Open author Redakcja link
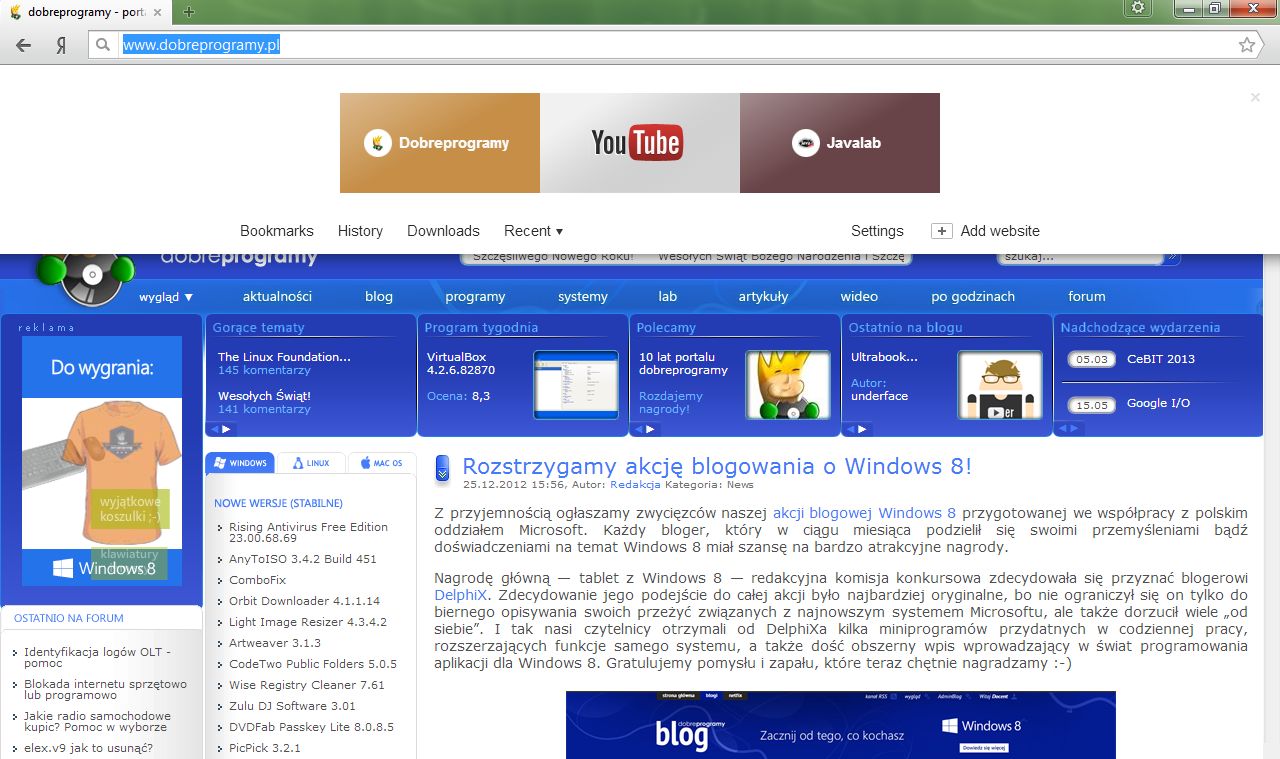Viewport: 1280px width, 759px height. (635, 484)
